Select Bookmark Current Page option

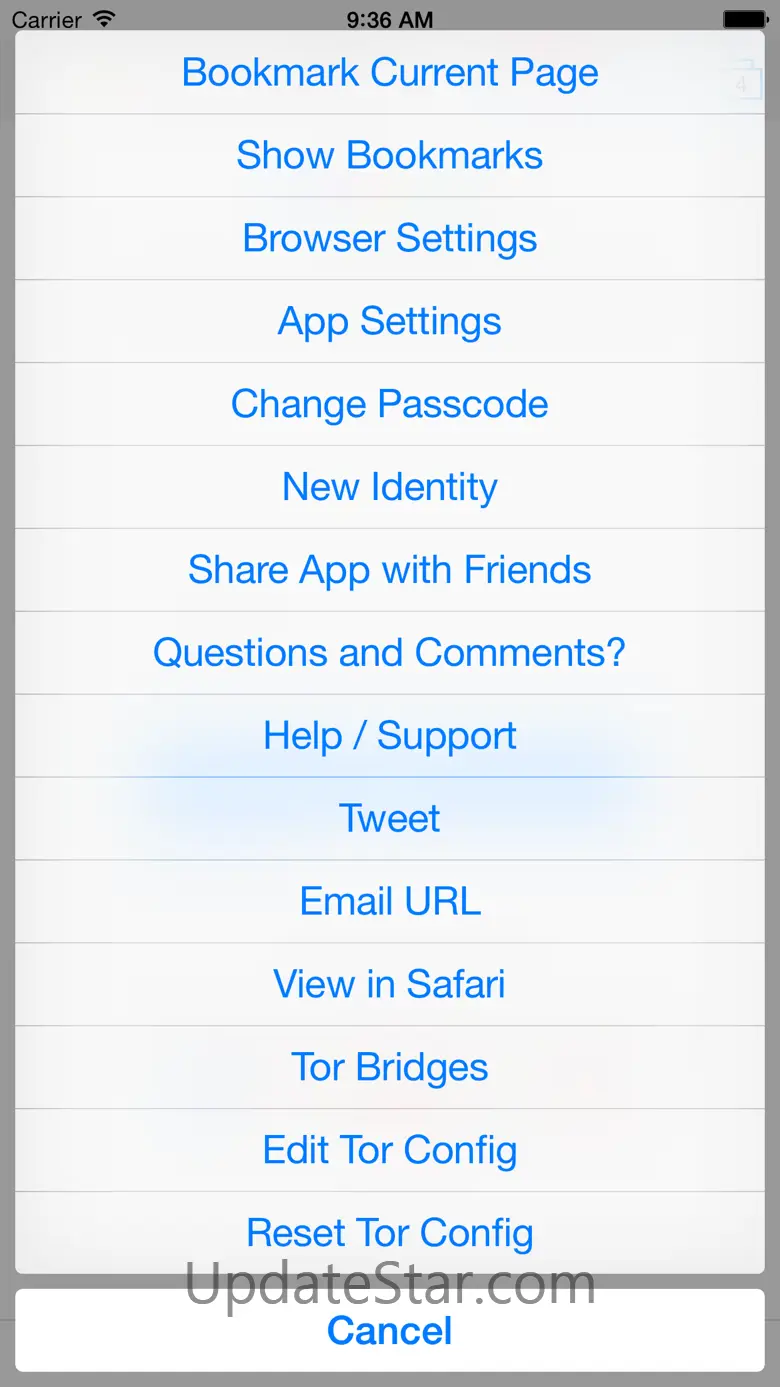[390, 72]
